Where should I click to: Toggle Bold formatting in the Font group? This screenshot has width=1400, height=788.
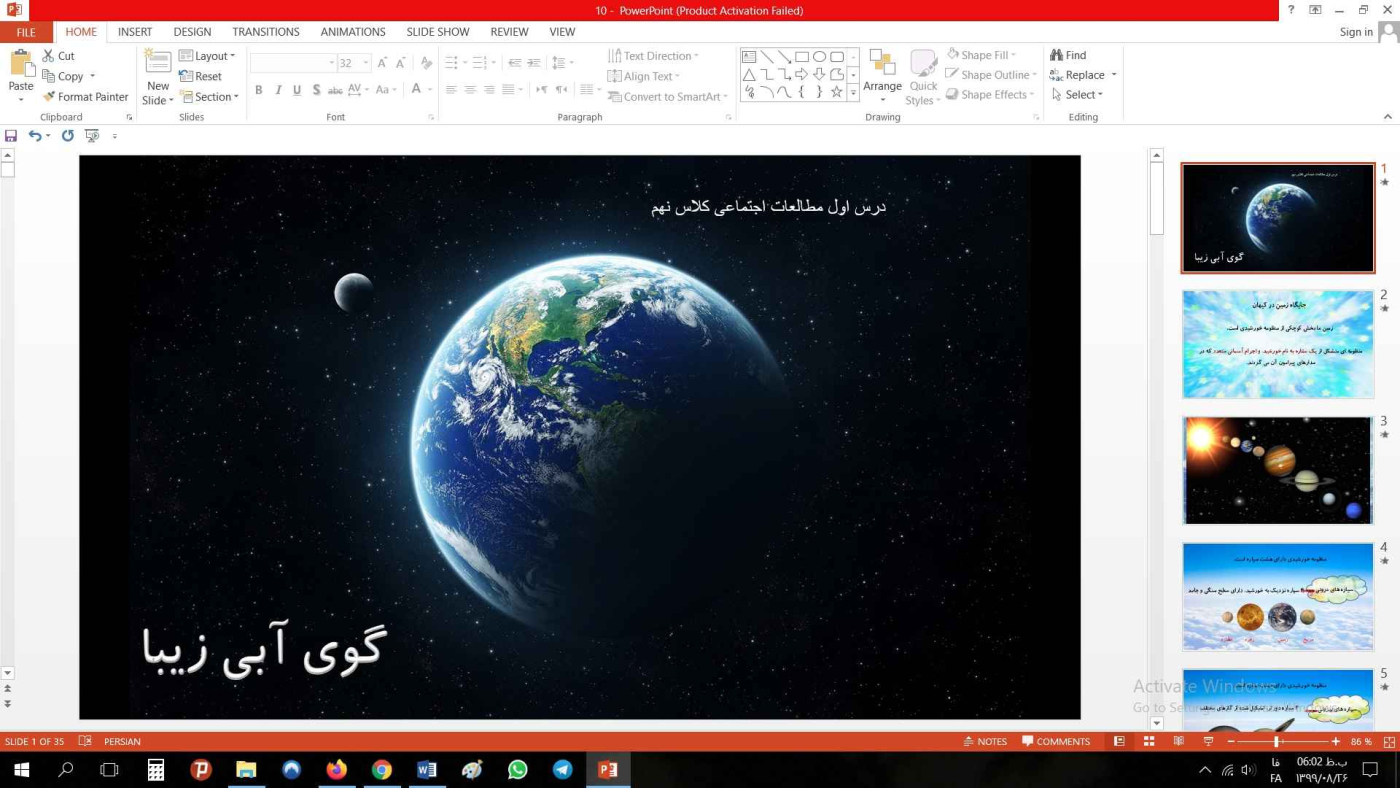[258, 90]
